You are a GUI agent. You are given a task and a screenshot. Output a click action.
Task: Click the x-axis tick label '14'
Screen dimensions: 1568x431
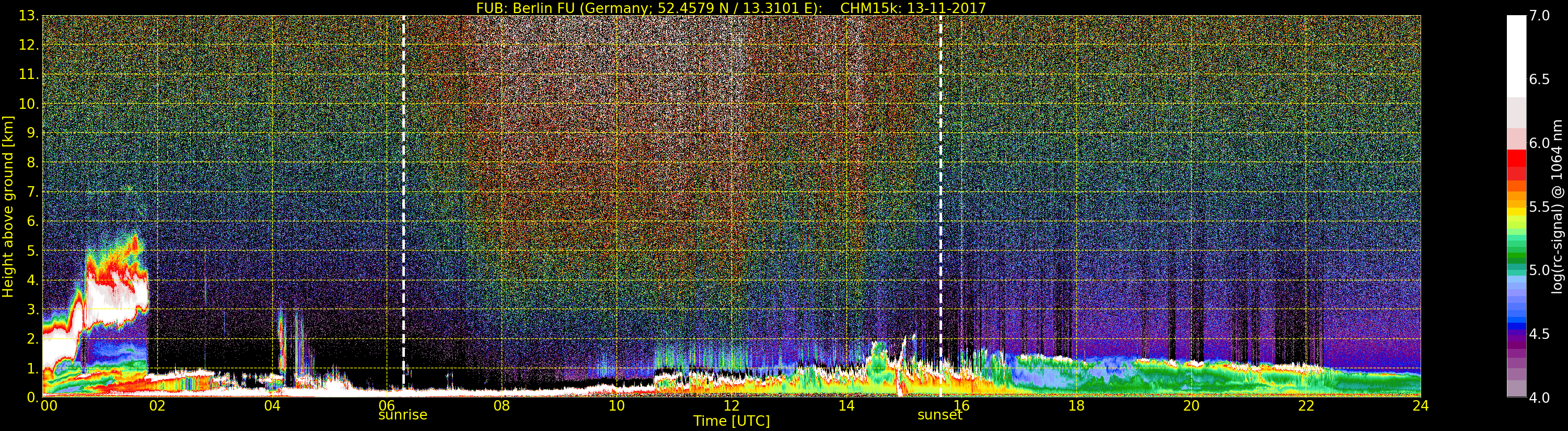[x=846, y=406]
